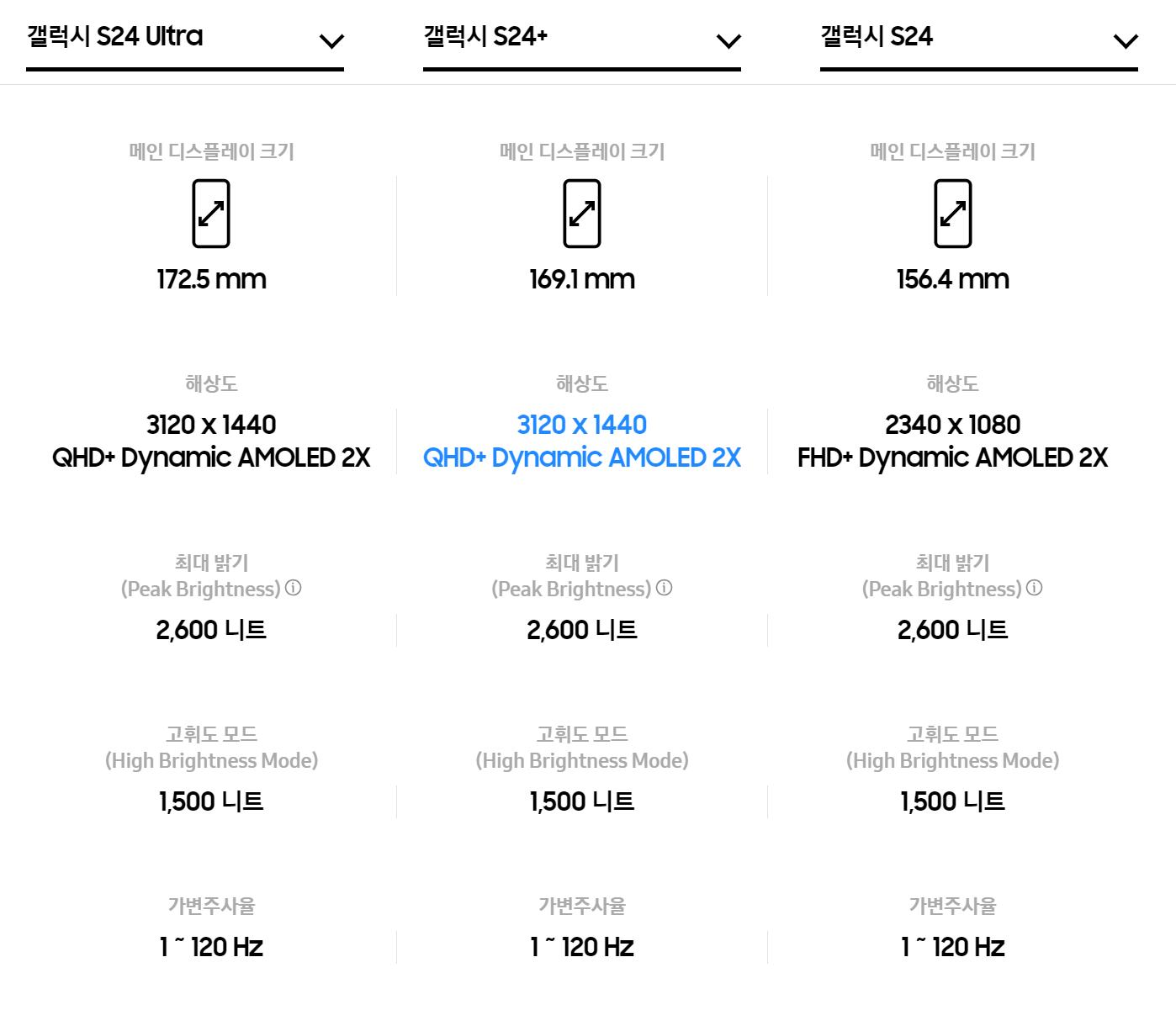Viewport: 1176px width, 1010px height.
Task: Click the 가변주사율 label in the S24+ column
Action: point(582,906)
